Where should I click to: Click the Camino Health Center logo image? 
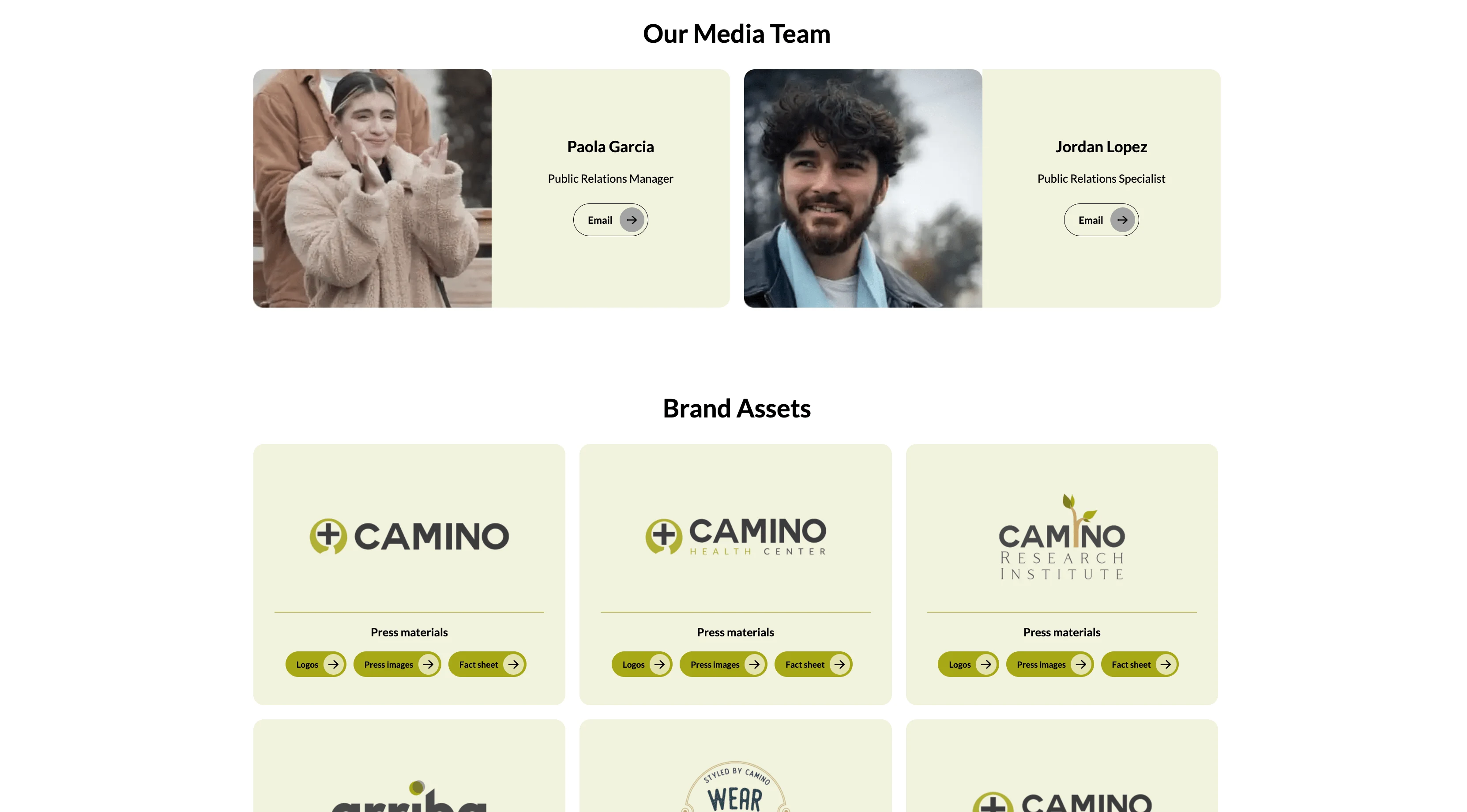pos(735,536)
